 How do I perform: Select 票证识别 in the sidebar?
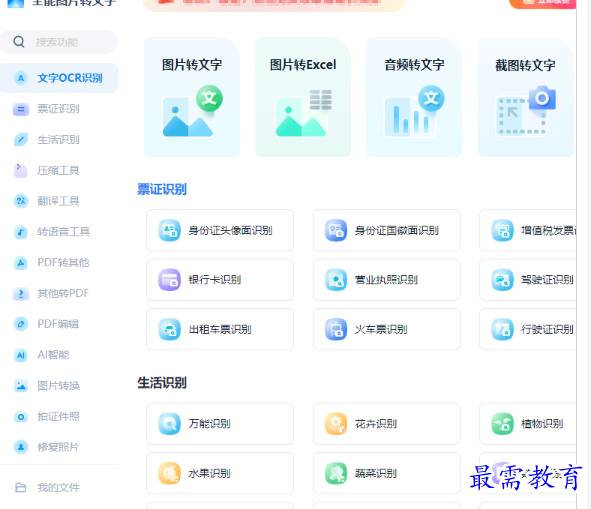click(59, 109)
